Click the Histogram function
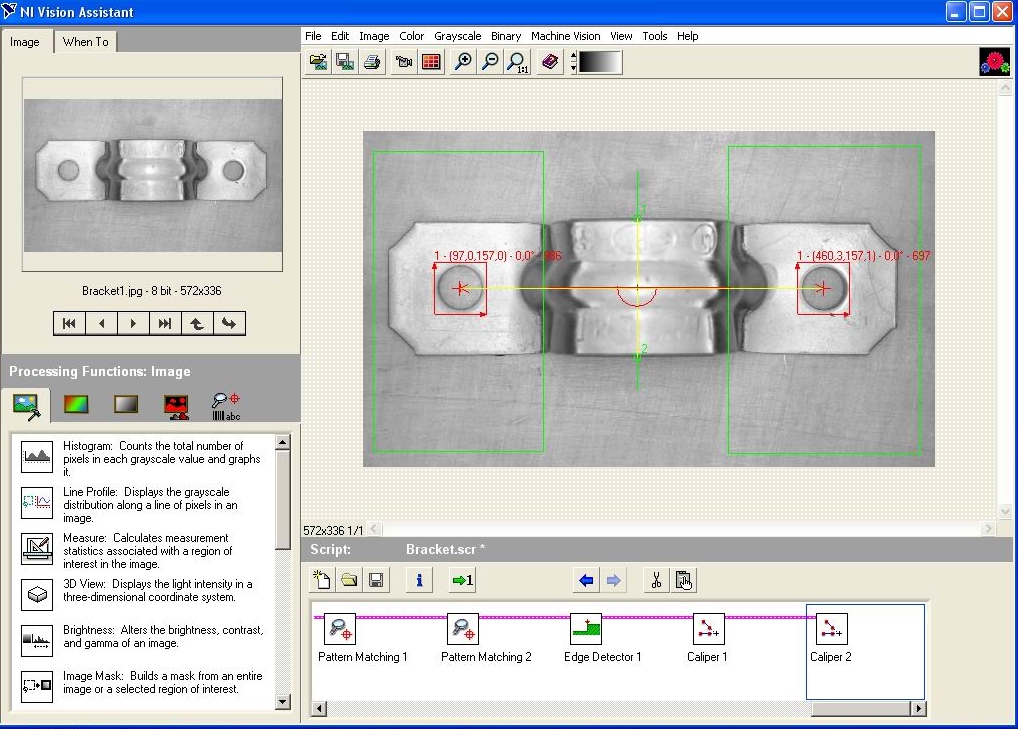The height and width of the screenshot is (729, 1018). tap(37, 456)
